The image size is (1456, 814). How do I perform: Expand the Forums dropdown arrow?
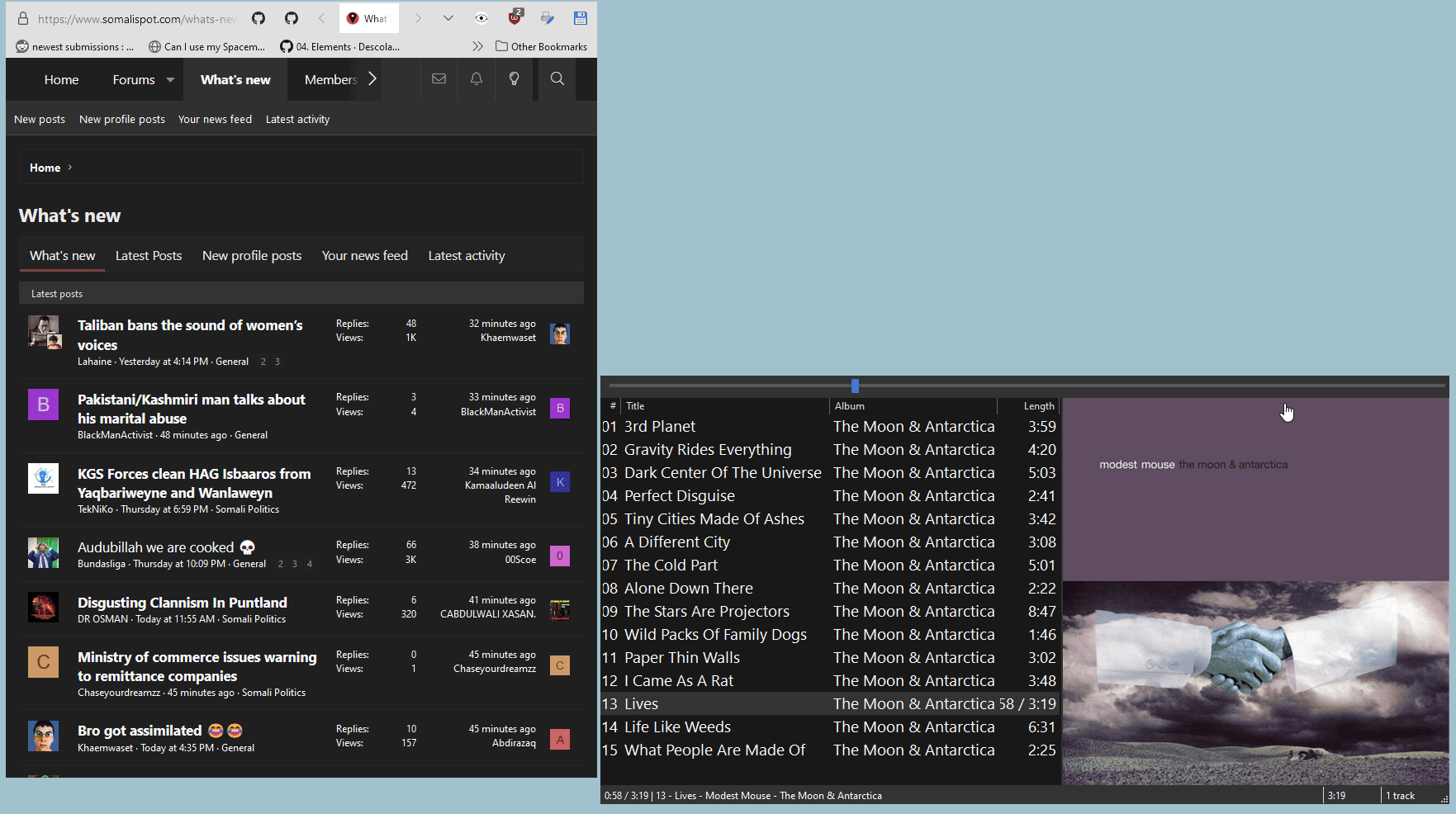170,80
